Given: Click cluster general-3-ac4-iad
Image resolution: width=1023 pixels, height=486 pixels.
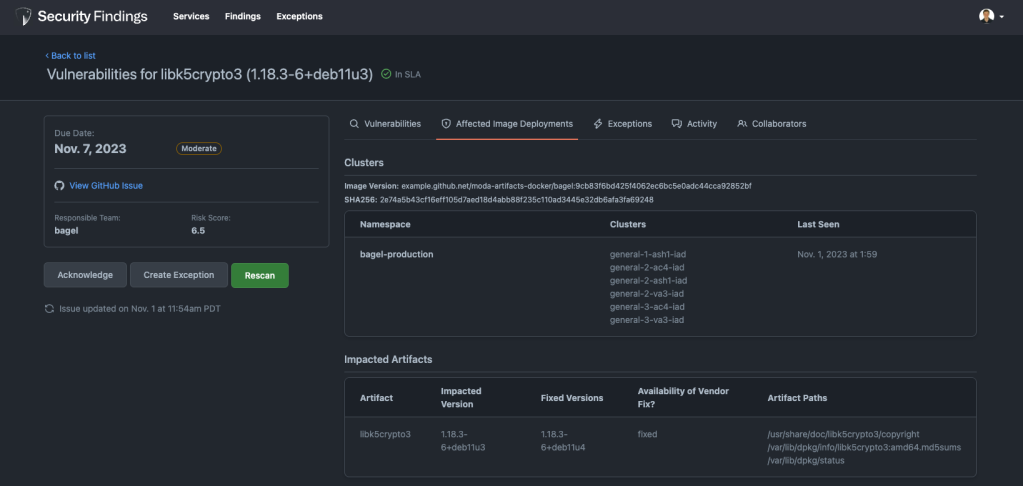Looking at the screenshot, I should tap(647, 307).
